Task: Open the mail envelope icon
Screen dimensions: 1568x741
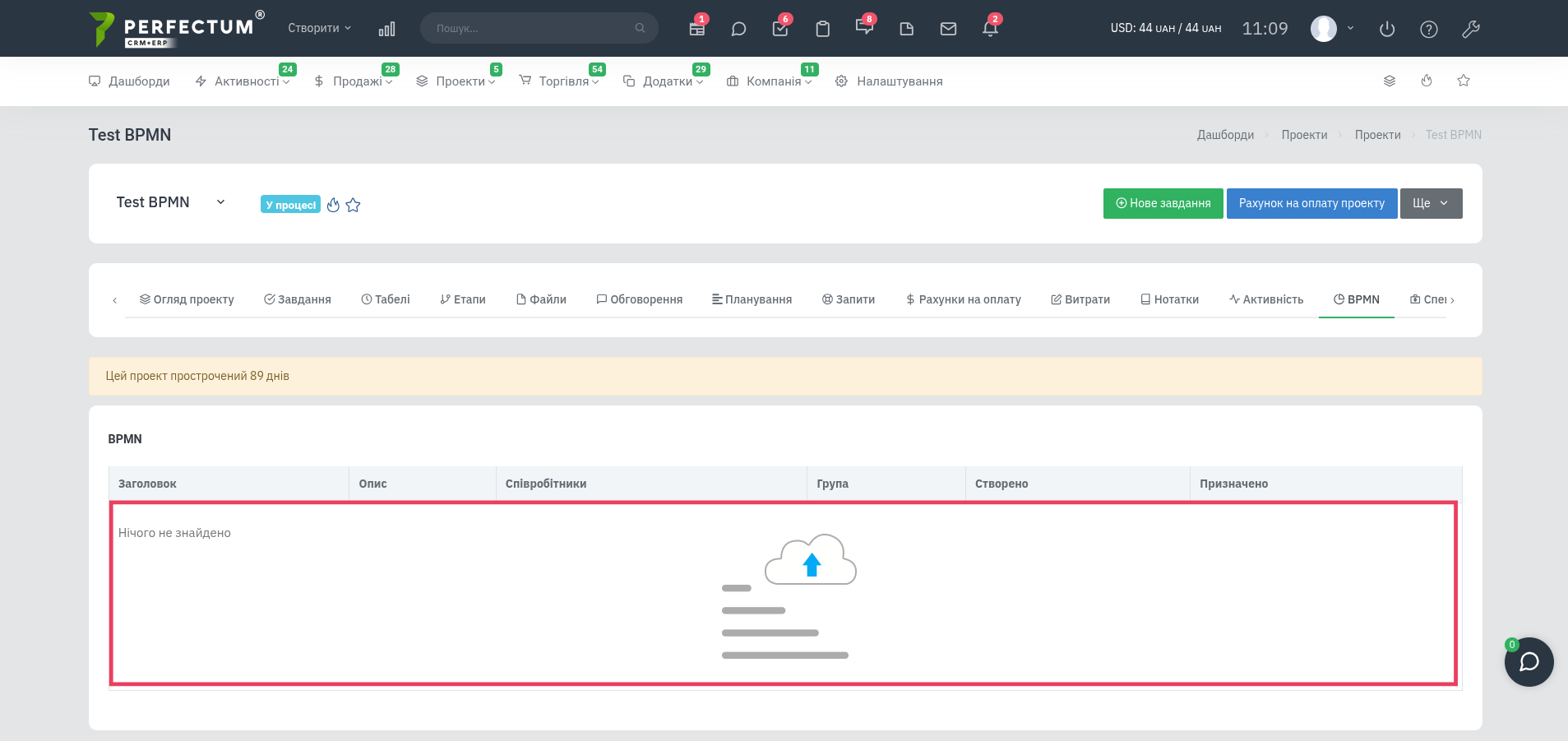Action: [x=948, y=29]
